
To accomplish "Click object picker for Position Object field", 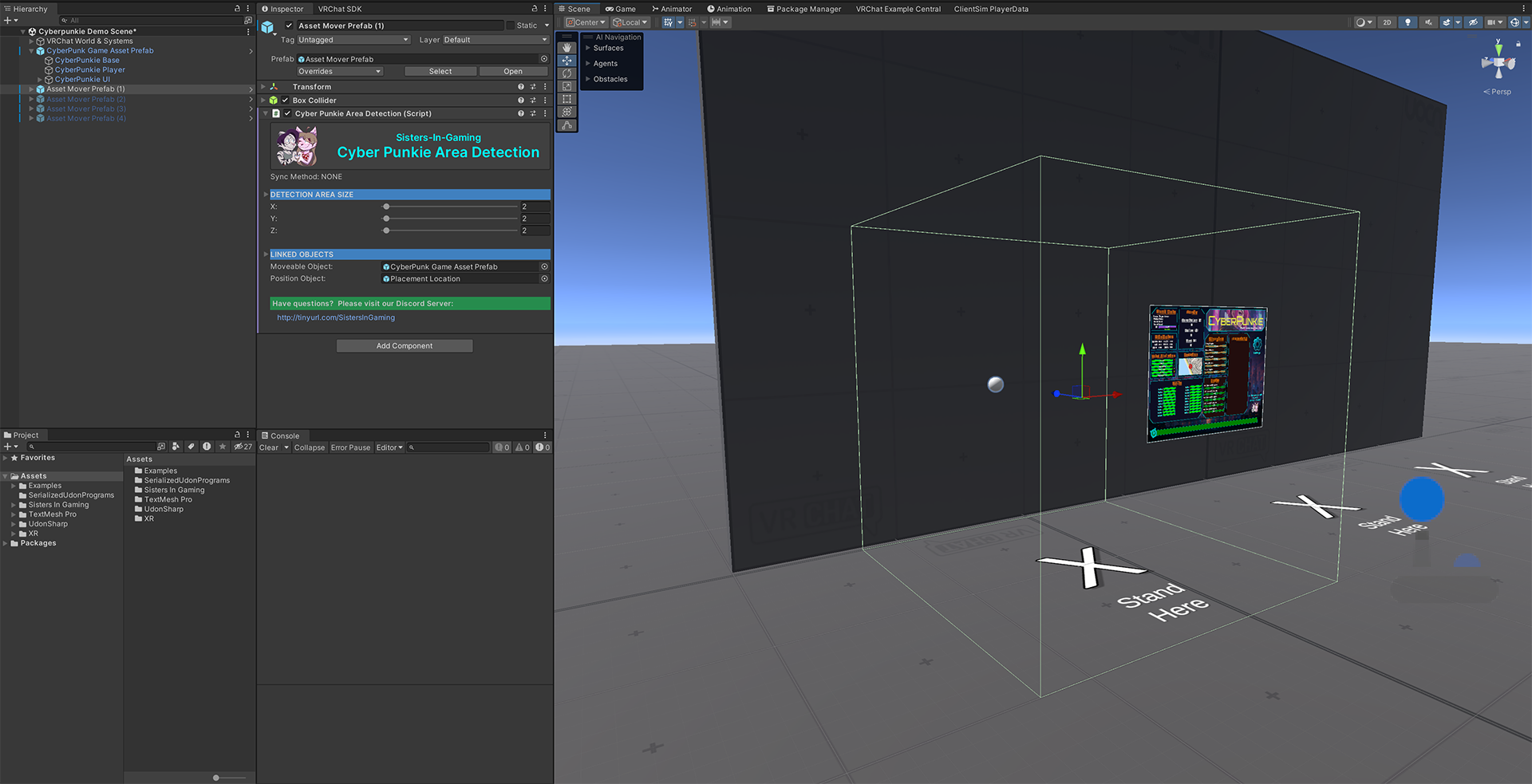I will (544, 278).
